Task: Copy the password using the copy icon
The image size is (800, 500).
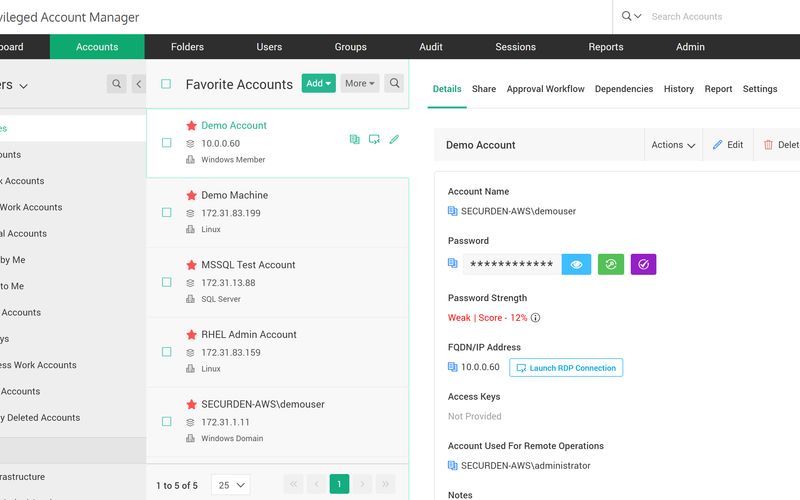Action: point(453,263)
